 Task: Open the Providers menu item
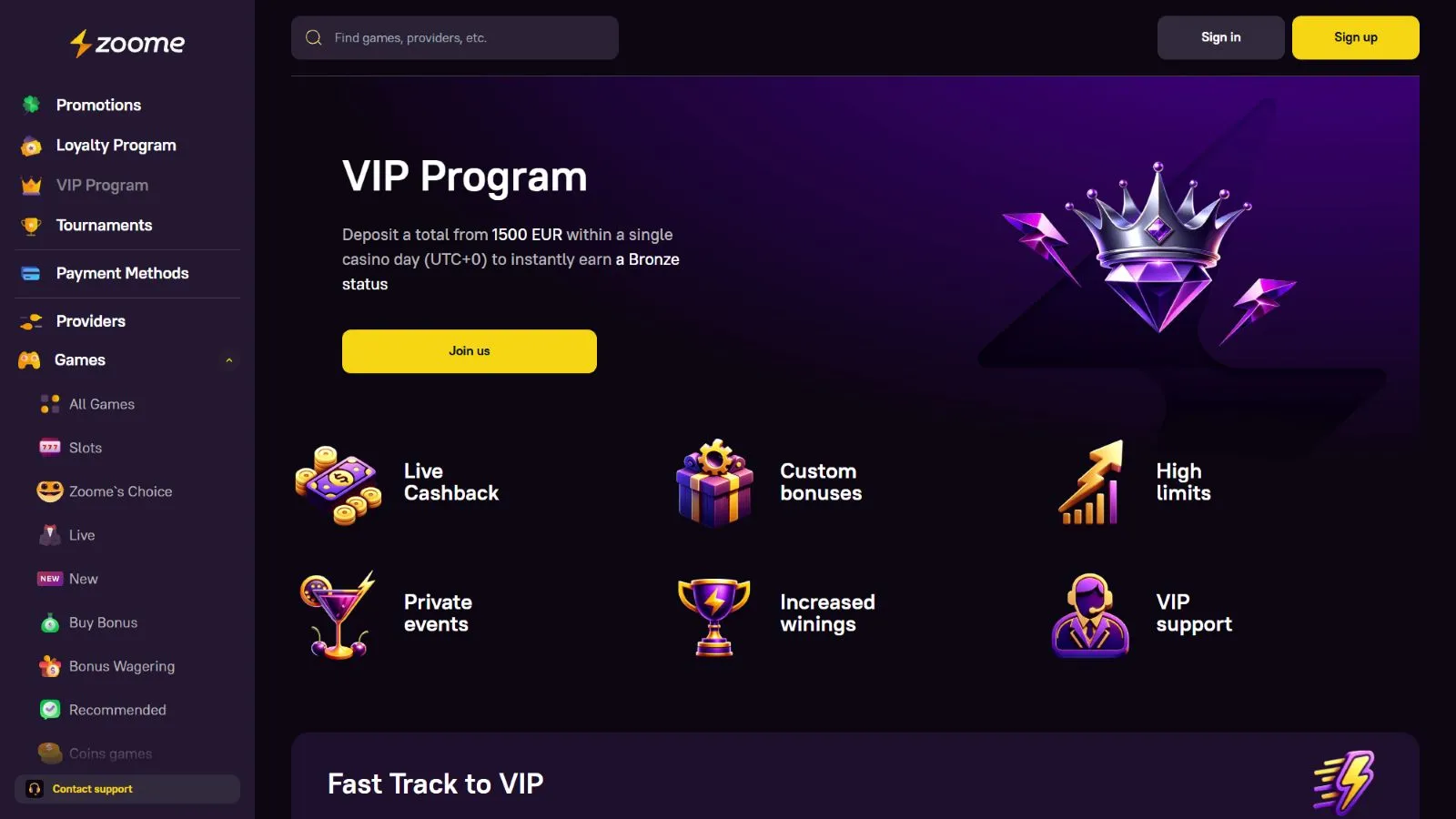90,321
